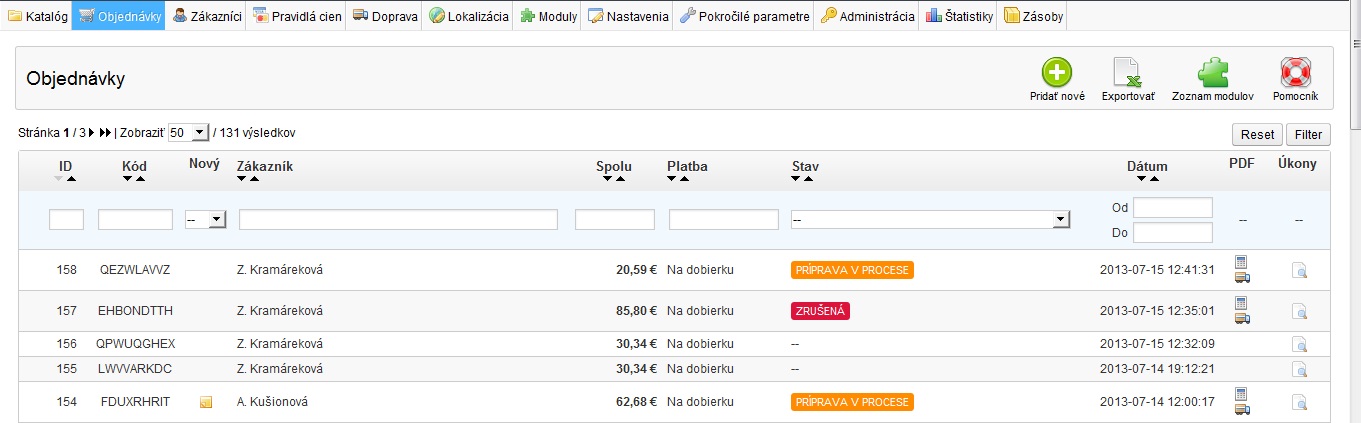The width and height of the screenshot is (1361, 423).
Task: View details of order 158
Action: [1299, 270]
